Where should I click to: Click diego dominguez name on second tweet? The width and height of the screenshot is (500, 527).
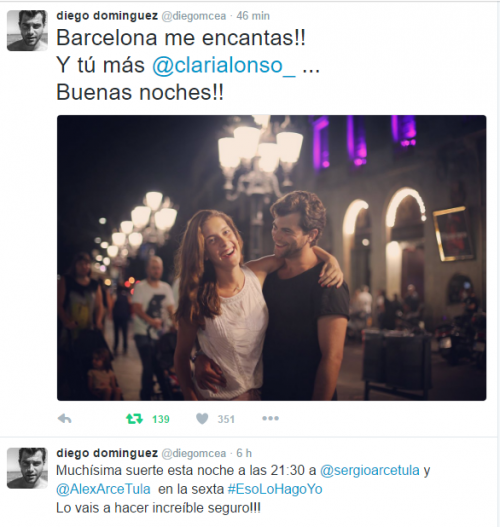tap(107, 453)
